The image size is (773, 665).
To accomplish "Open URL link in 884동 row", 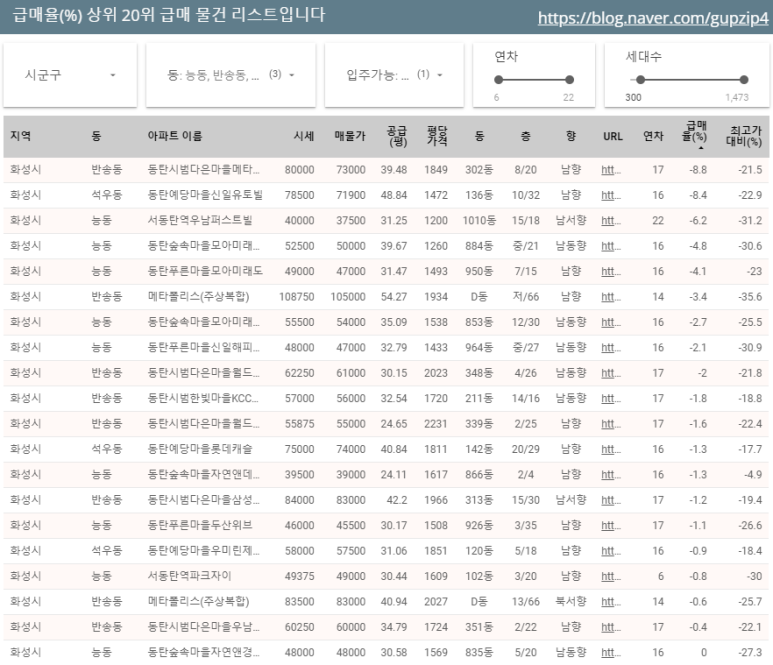I will click(x=611, y=246).
